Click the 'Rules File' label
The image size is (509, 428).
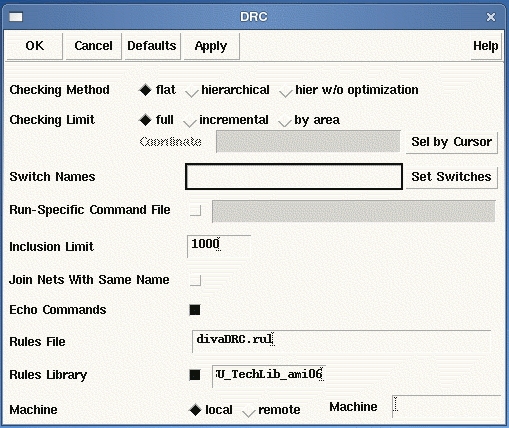click(37, 342)
